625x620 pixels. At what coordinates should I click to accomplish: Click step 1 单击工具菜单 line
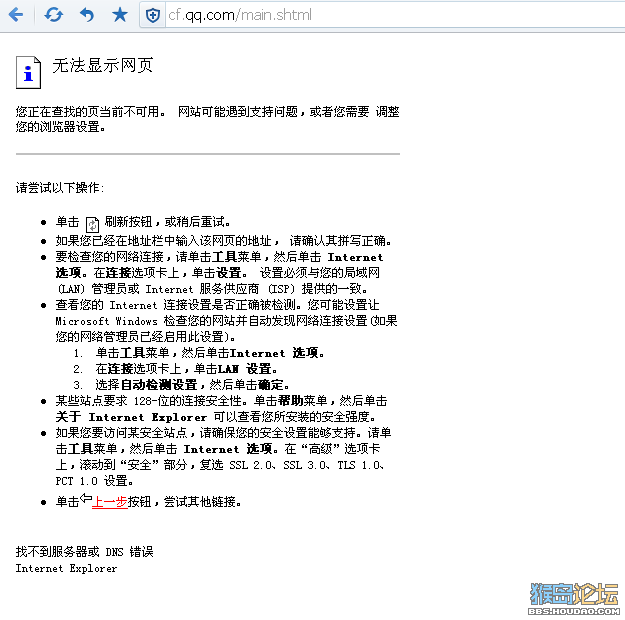tap(210, 353)
